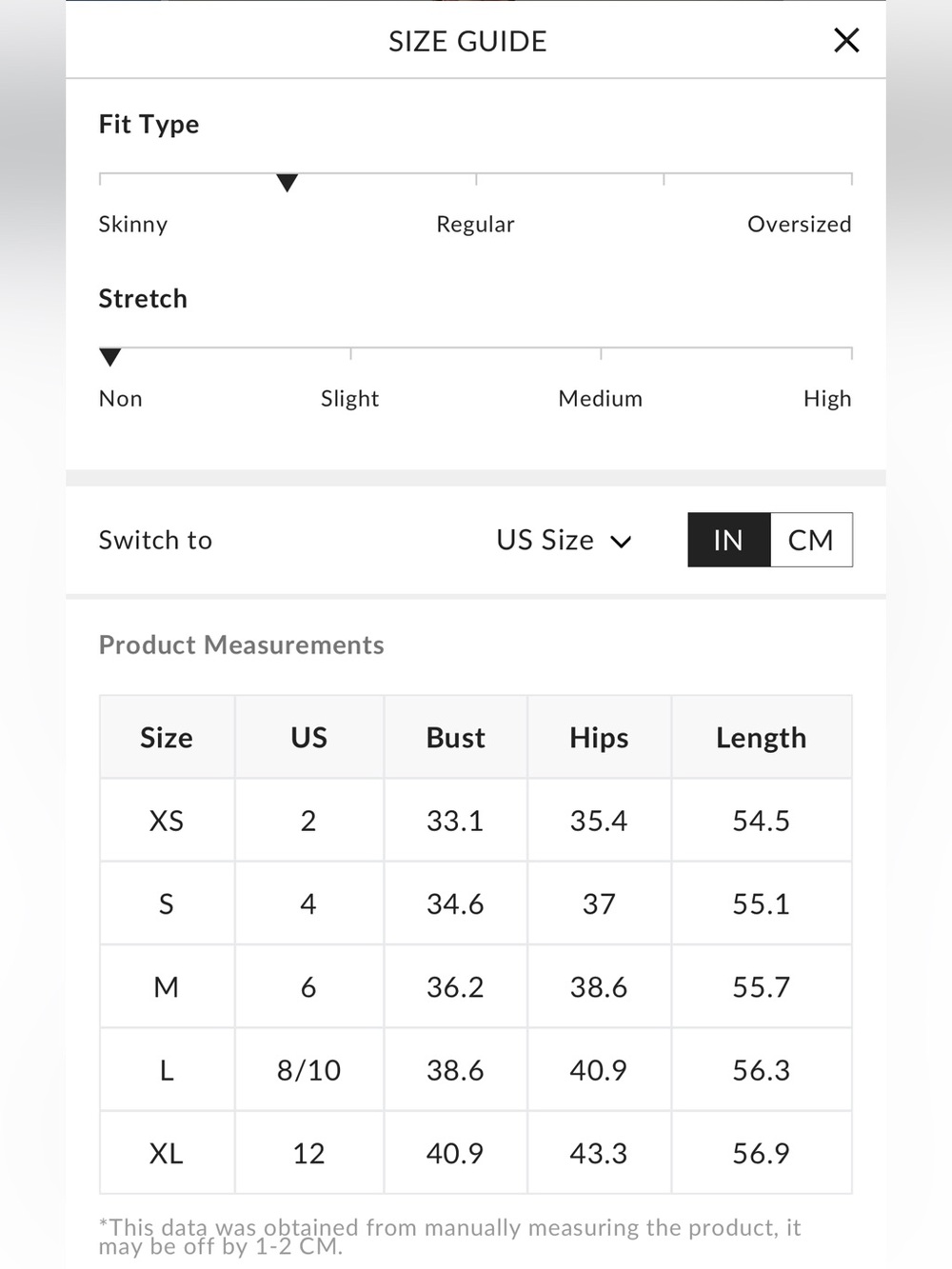
Task: Click the Regular fit label
Action: (475, 224)
